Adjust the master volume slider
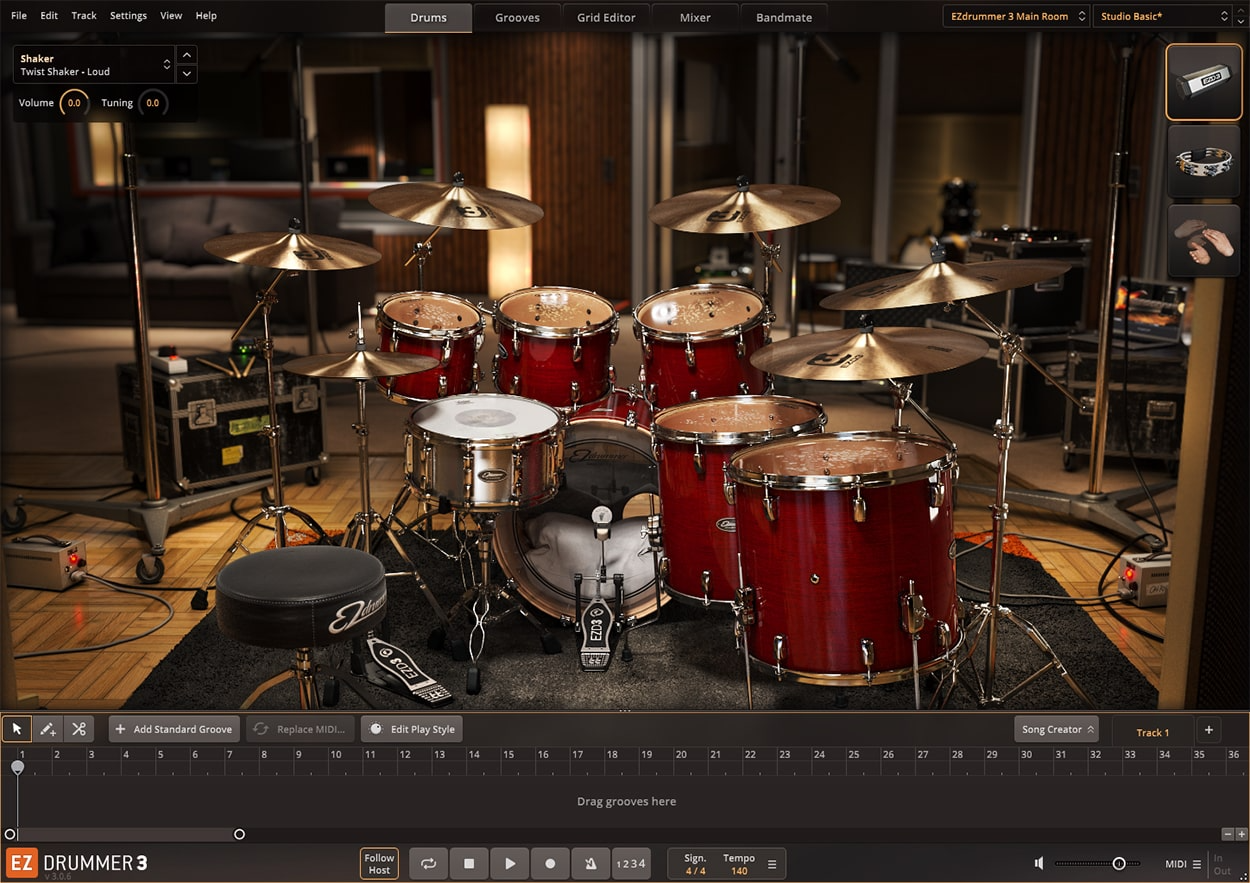This screenshot has height=883, width=1250. point(1119,863)
